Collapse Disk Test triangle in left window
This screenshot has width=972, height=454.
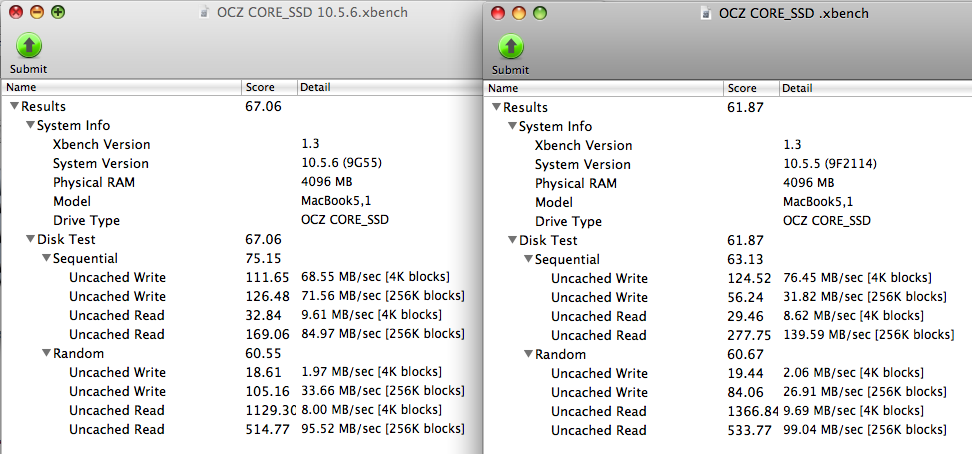click(30, 239)
